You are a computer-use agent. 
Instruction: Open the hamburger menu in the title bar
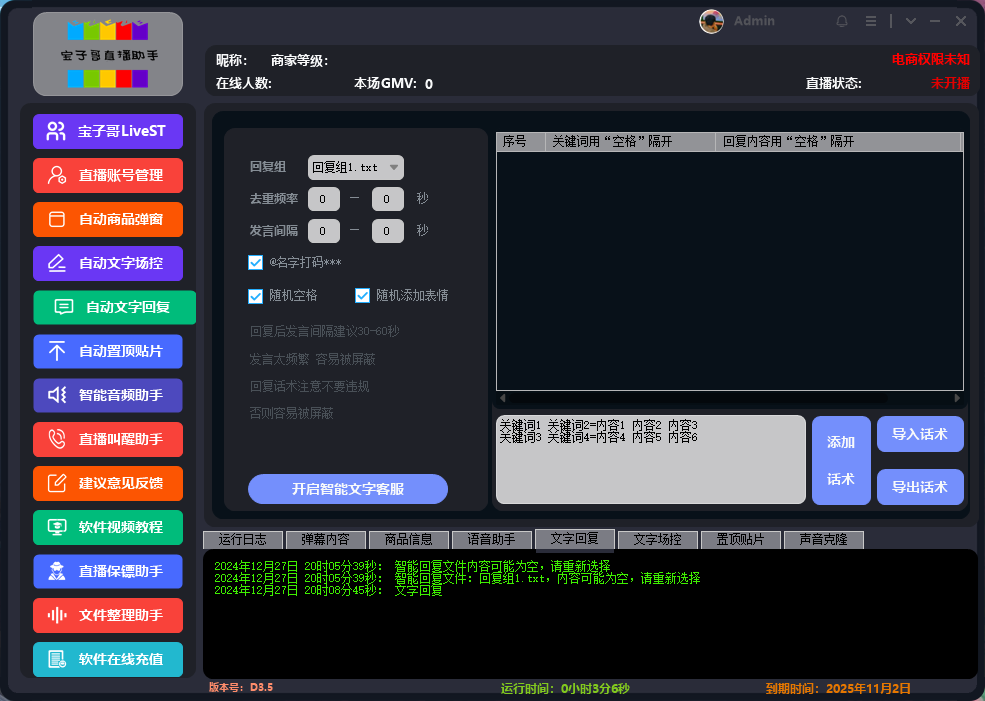tap(871, 20)
